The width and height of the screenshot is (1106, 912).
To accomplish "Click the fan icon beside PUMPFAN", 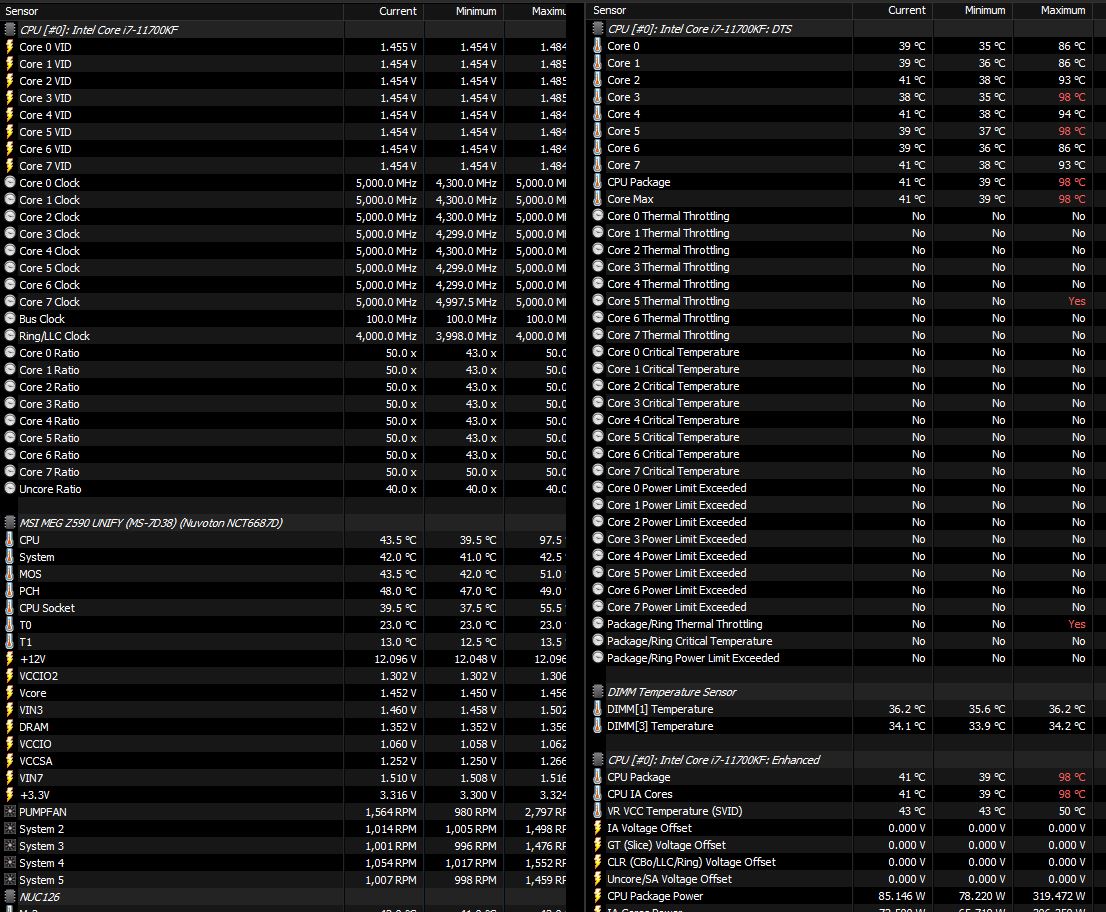I will tap(10, 811).
